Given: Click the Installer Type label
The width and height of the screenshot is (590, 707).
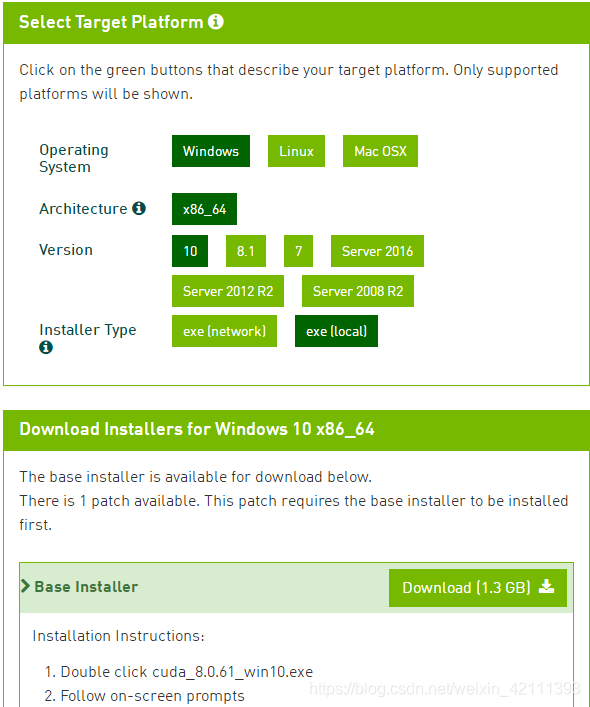Looking at the screenshot, I should [x=87, y=330].
